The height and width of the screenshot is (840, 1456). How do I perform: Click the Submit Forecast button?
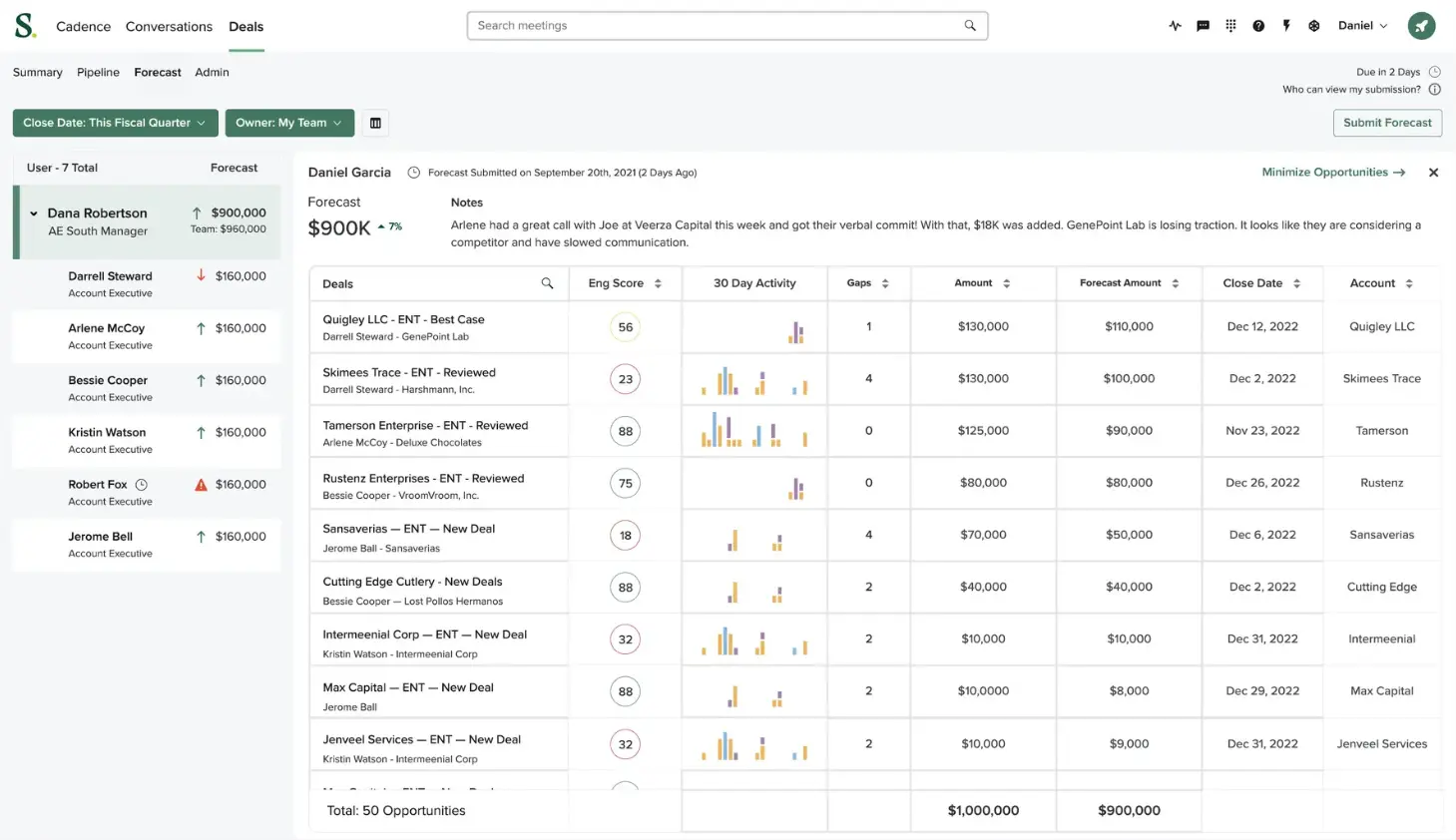(1387, 123)
